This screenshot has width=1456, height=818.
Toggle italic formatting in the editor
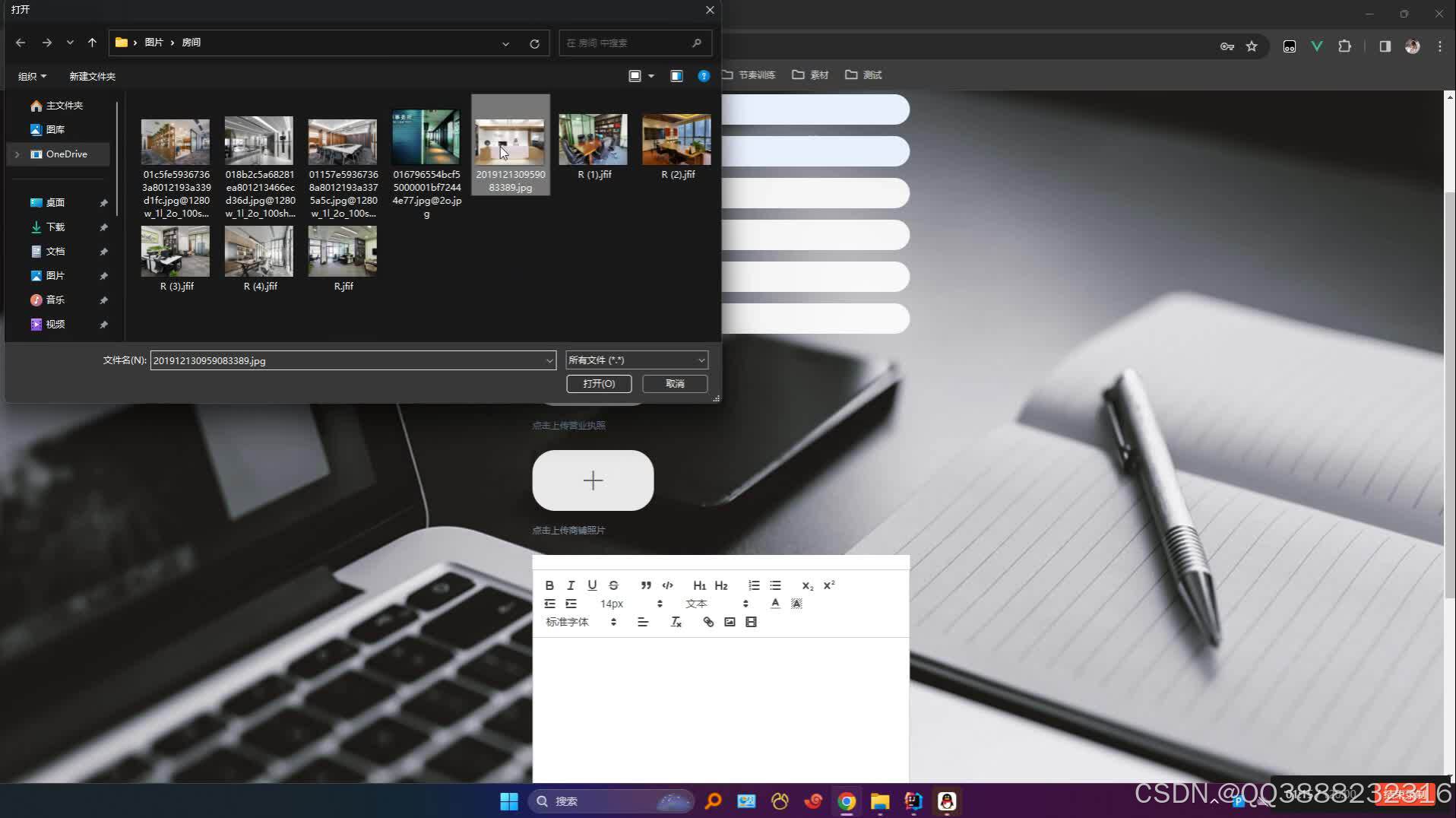pyautogui.click(x=571, y=585)
